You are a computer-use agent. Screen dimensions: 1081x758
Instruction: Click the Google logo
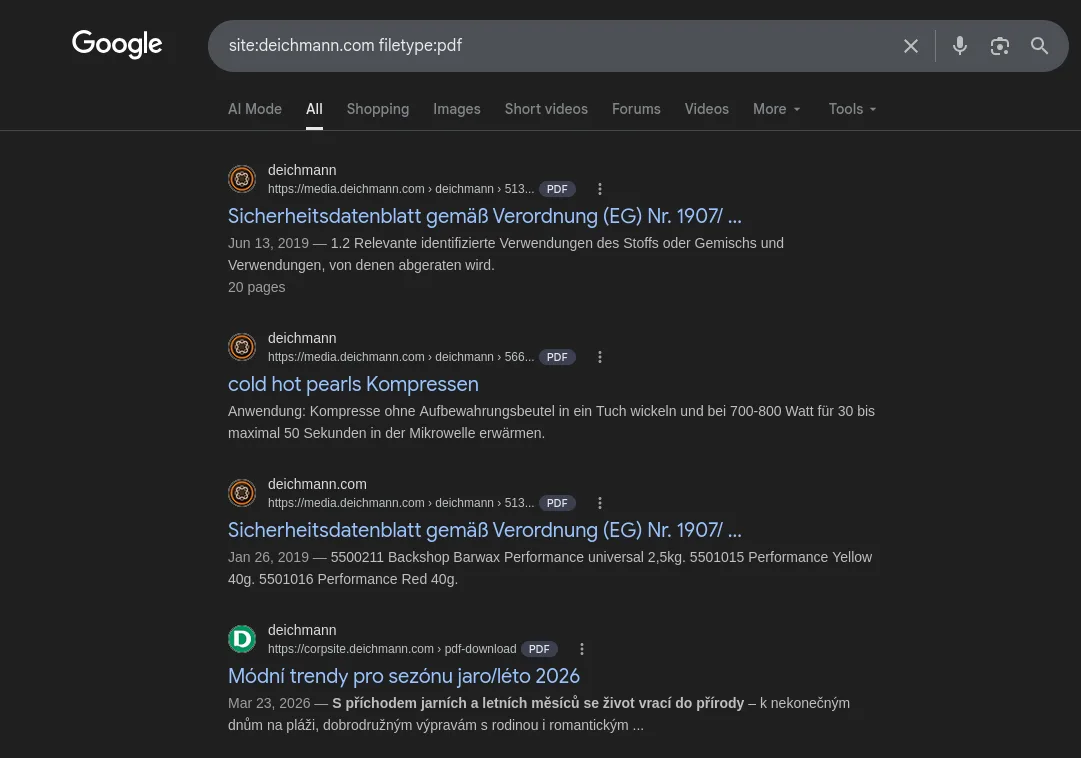coord(117,44)
